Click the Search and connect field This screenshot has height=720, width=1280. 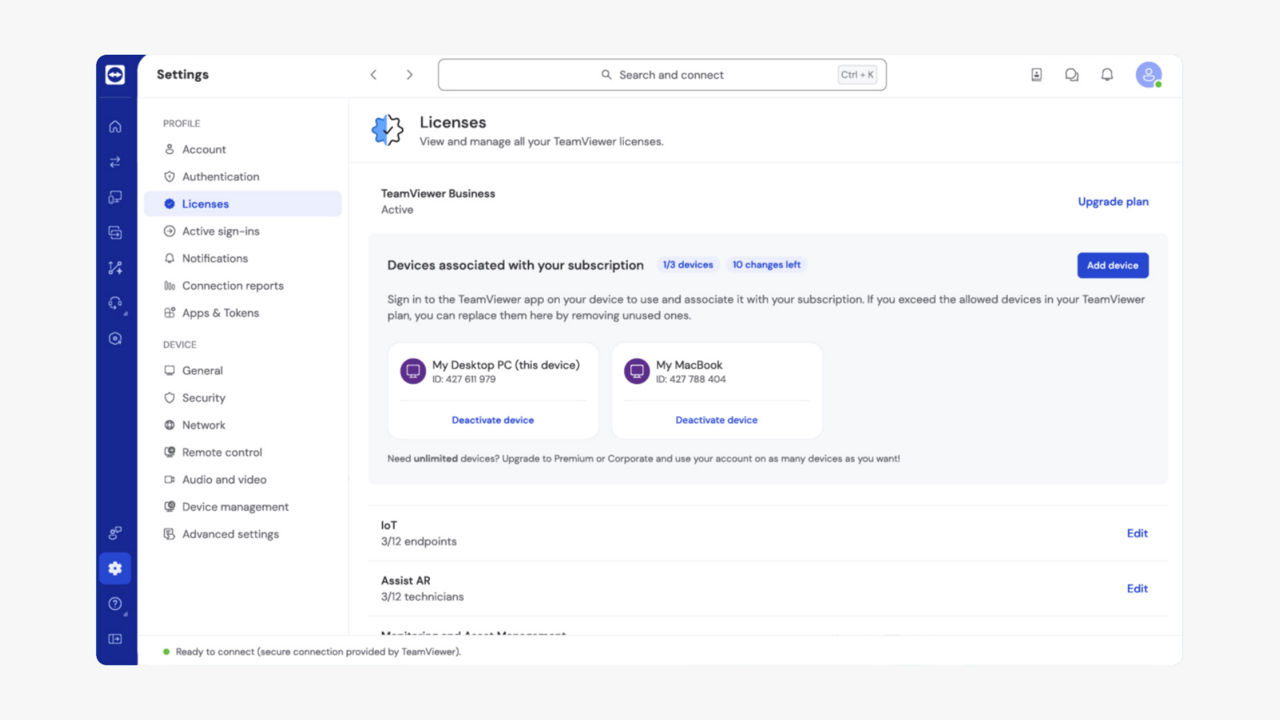[x=662, y=75]
